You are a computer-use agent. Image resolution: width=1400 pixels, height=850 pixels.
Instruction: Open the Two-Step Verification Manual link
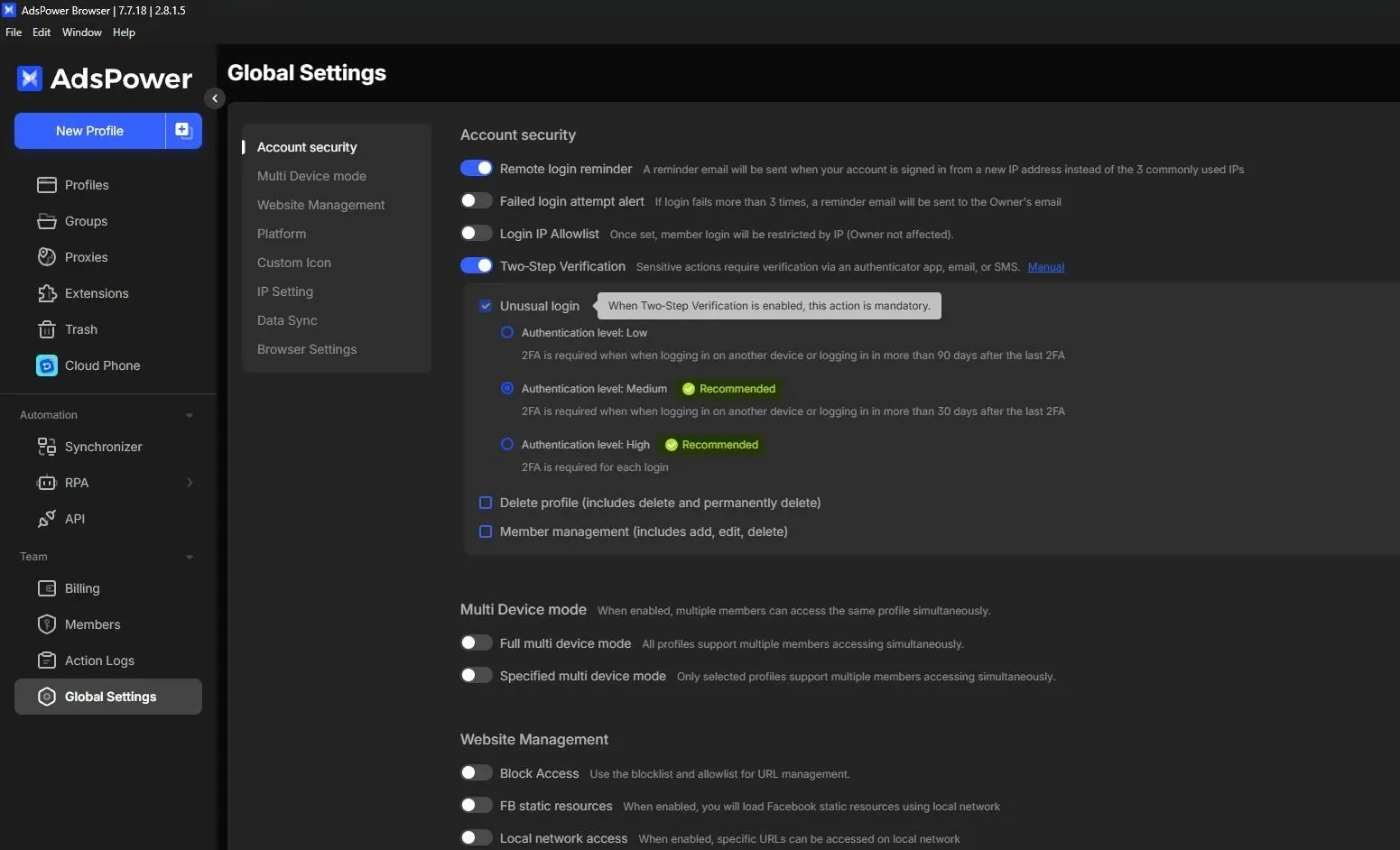click(x=1044, y=267)
